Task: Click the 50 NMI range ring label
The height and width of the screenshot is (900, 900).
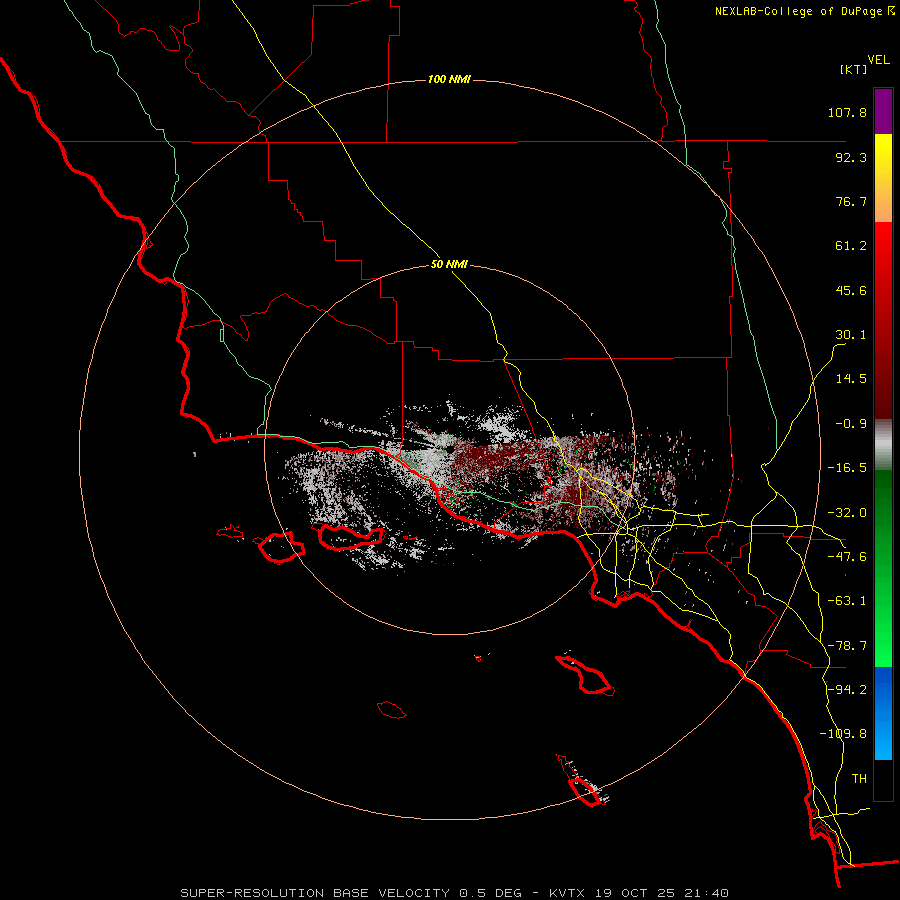Action: click(x=449, y=265)
